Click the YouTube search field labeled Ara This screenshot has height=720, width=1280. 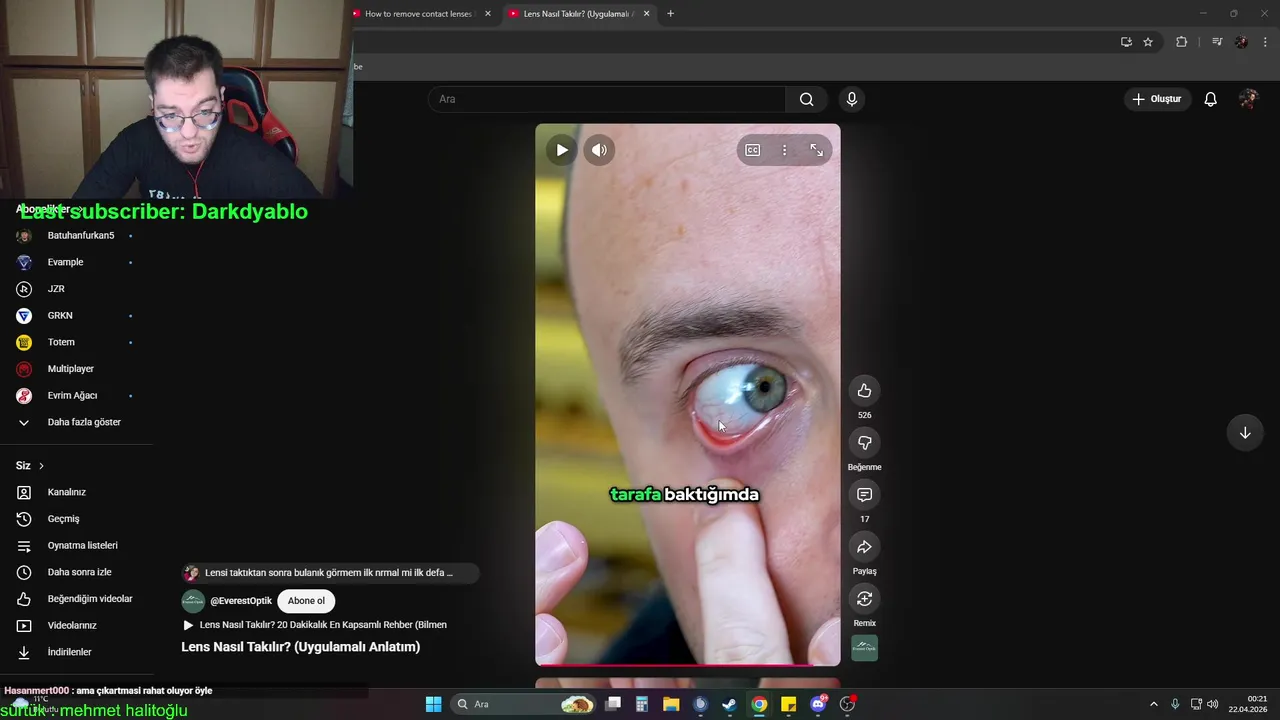point(607,99)
